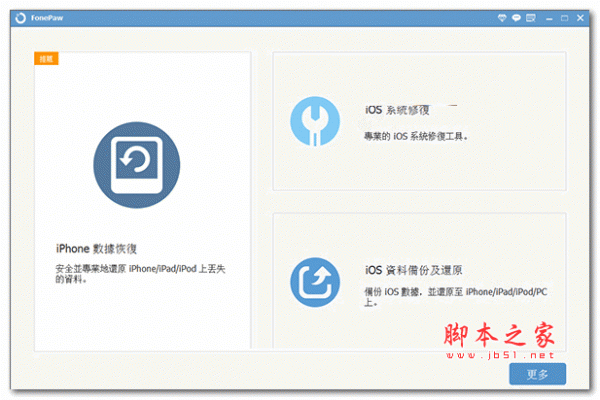Click the 安全並專業地還原 description text
The width and height of the screenshot is (600, 400).
140,274
